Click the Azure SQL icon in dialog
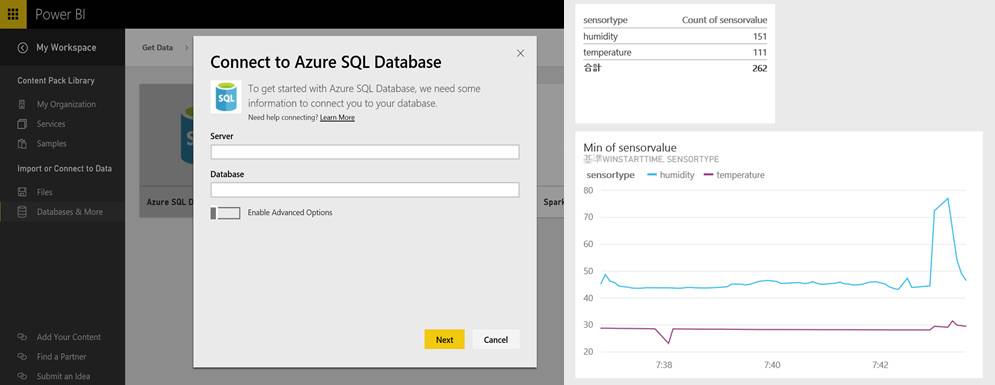The width and height of the screenshot is (995, 385). [x=226, y=97]
